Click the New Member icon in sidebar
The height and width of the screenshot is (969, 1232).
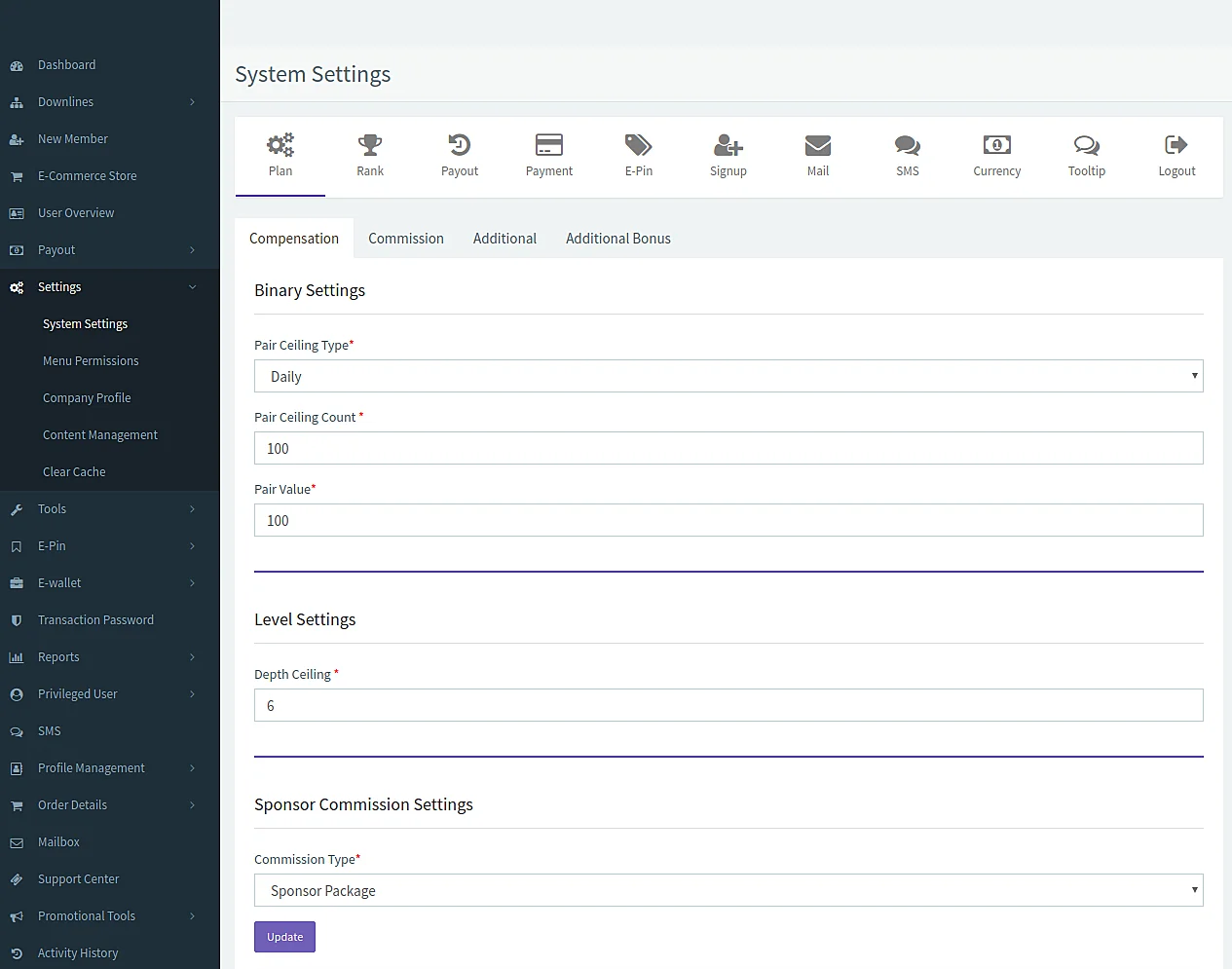(x=17, y=140)
